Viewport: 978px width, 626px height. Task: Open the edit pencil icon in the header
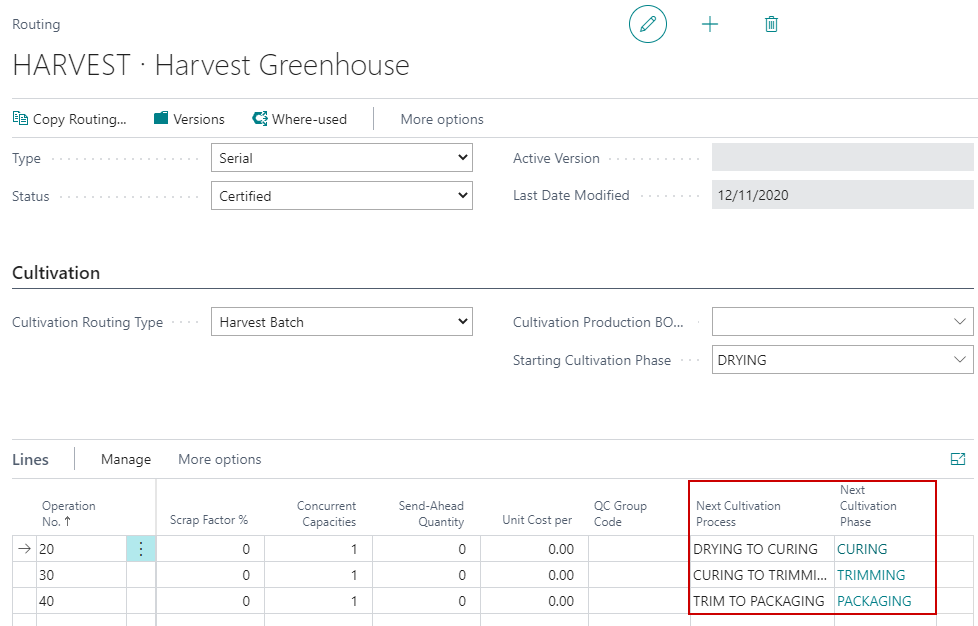click(x=648, y=24)
